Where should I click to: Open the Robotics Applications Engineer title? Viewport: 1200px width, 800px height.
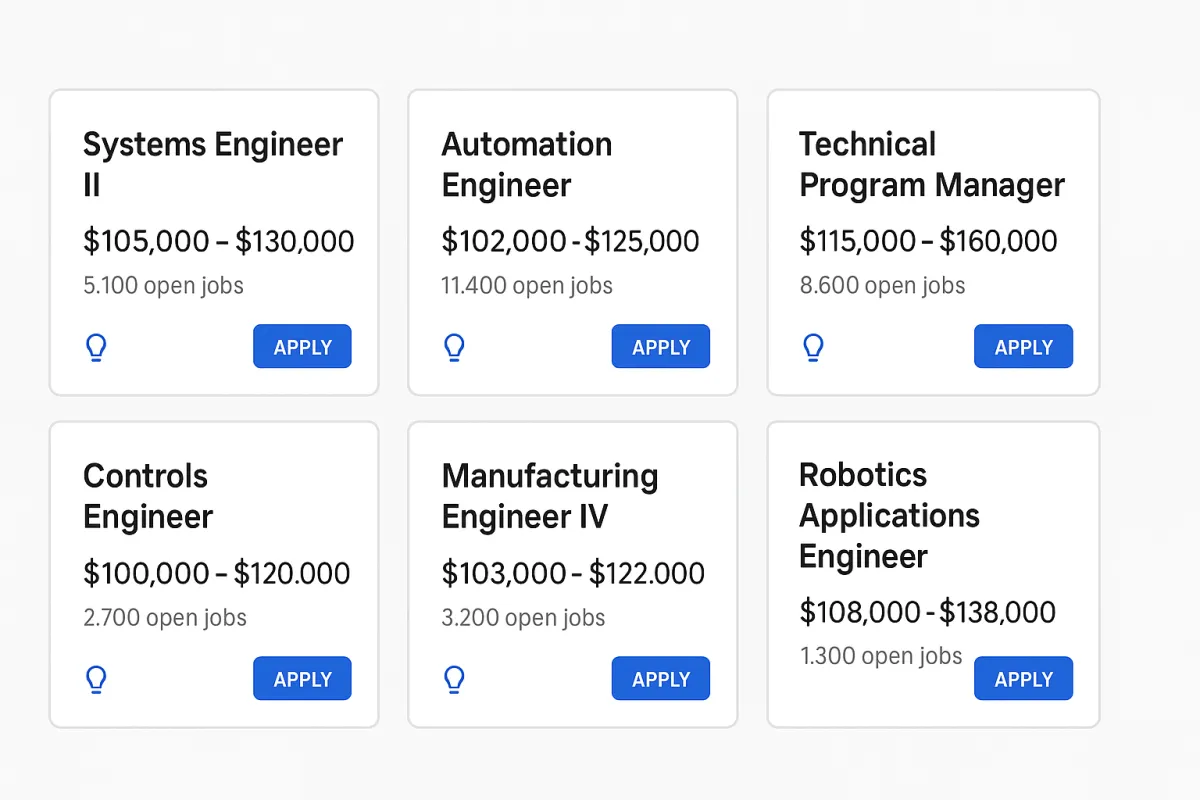pos(889,515)
